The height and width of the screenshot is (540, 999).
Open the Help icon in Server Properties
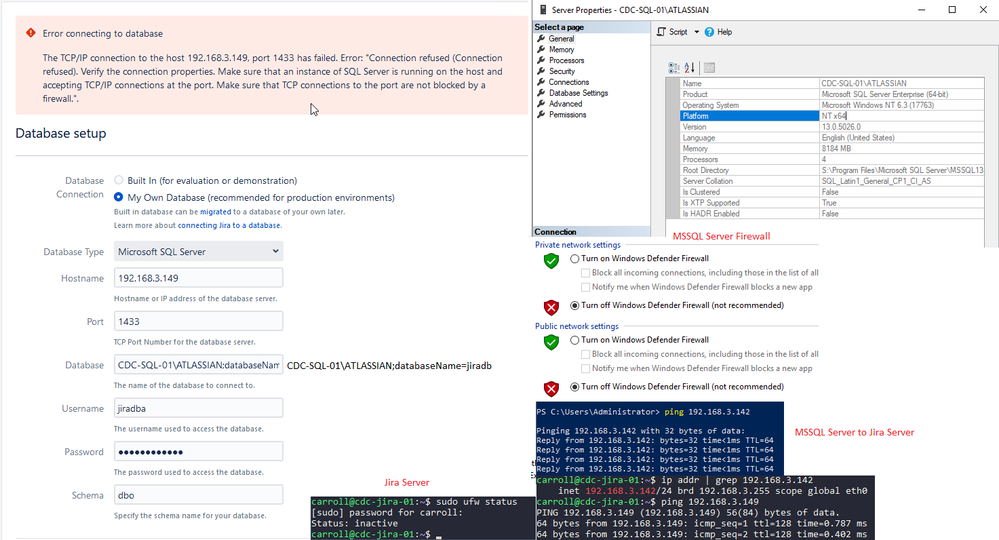(x=709, y=32)
